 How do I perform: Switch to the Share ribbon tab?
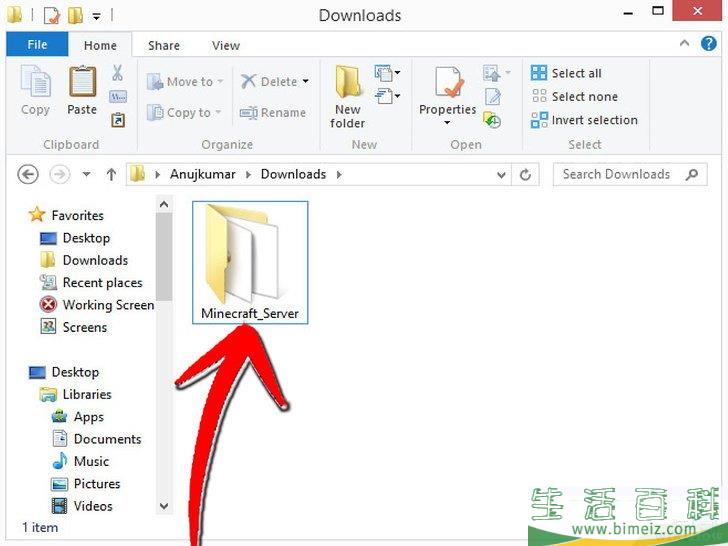pyautogui.click(x=164, y=45)
